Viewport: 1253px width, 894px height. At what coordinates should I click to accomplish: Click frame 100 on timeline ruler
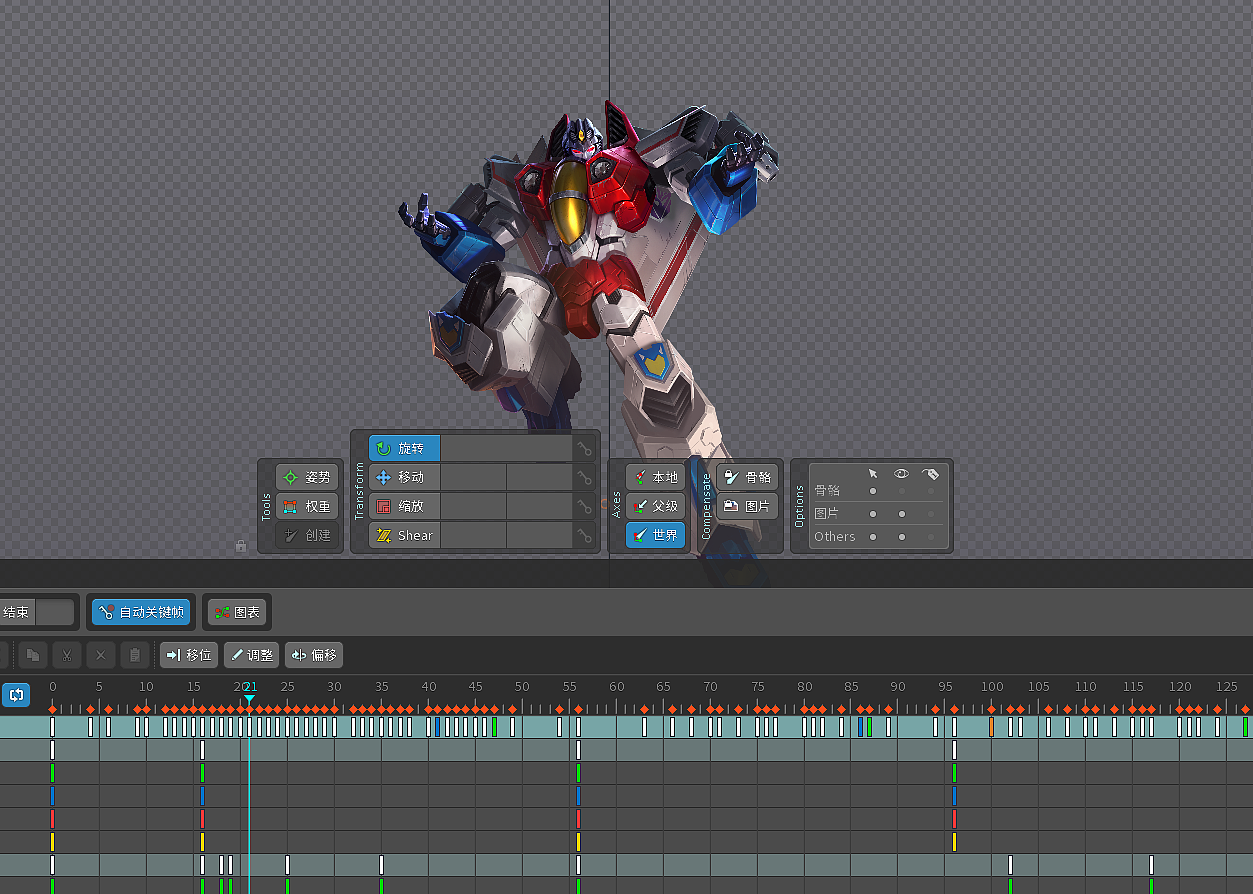point(992,686)
